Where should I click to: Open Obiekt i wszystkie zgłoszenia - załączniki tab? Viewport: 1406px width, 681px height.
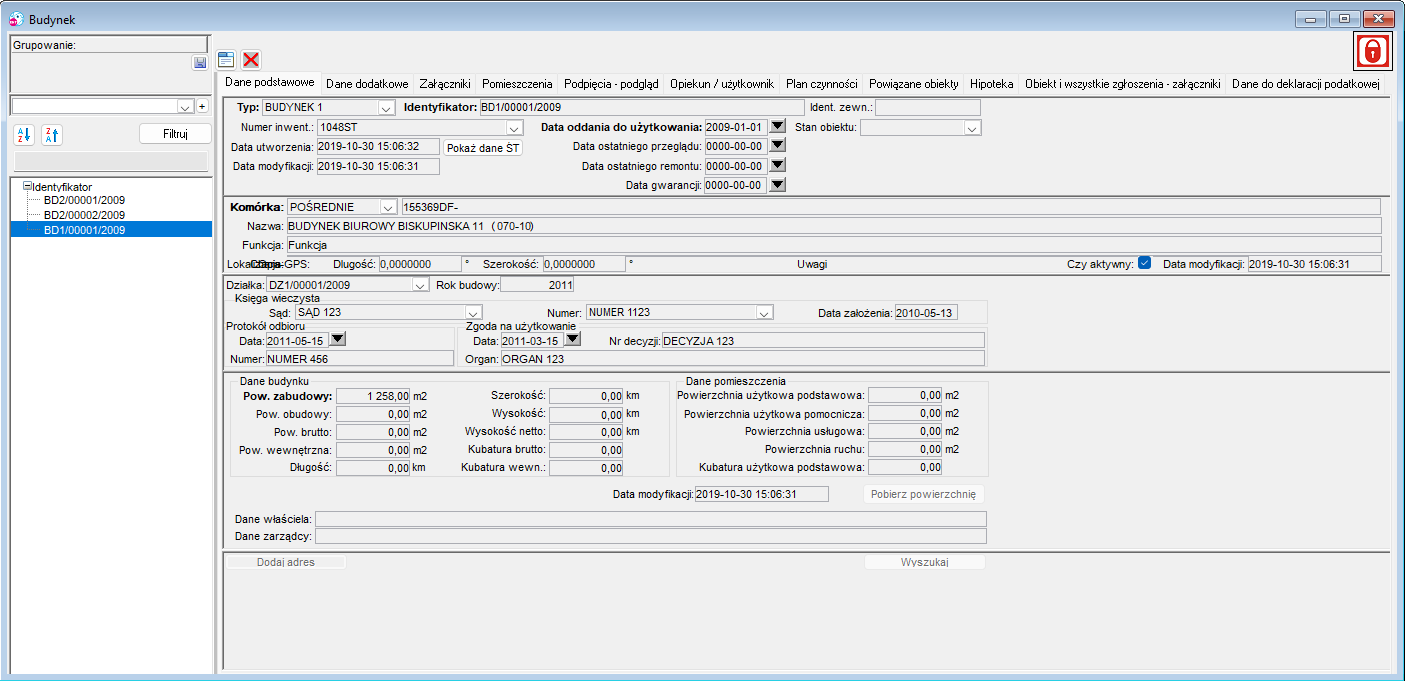pos(1123,84)
